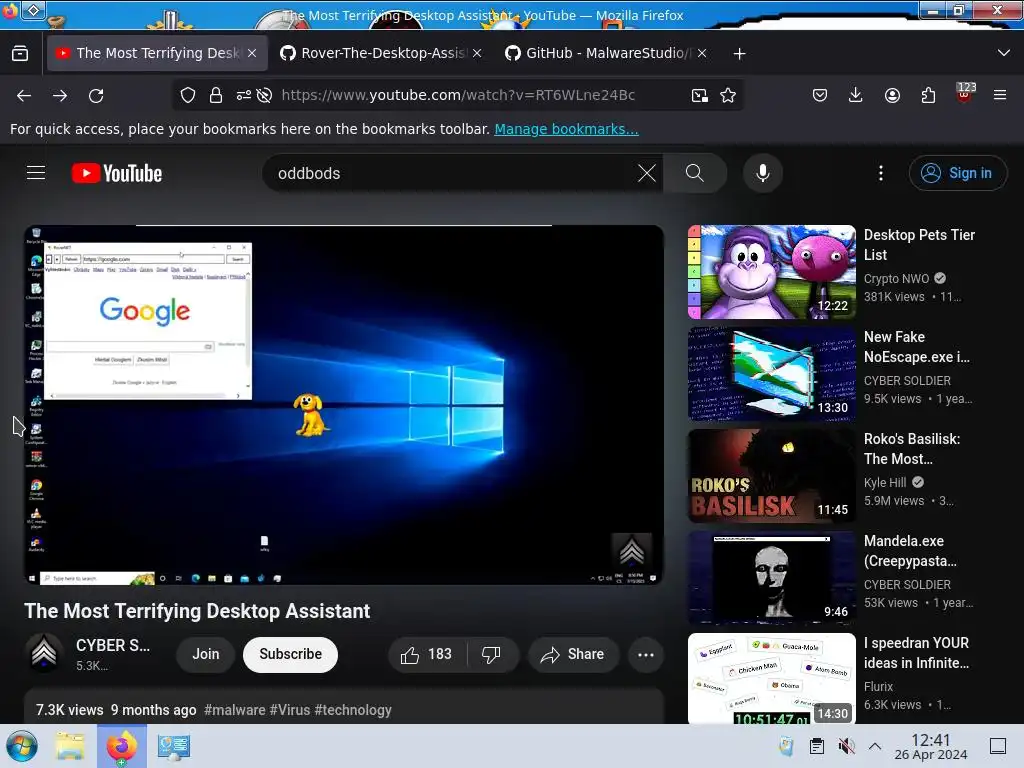
Task: Clear the oddbods search query
Action: [x=647, y=173]
